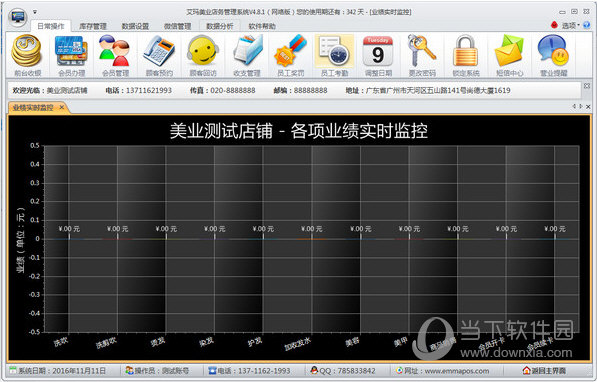The height and width of the screenshot is (382, 597).
Task: Click the QQ penguin status icon
Action: tap(314, 370)
